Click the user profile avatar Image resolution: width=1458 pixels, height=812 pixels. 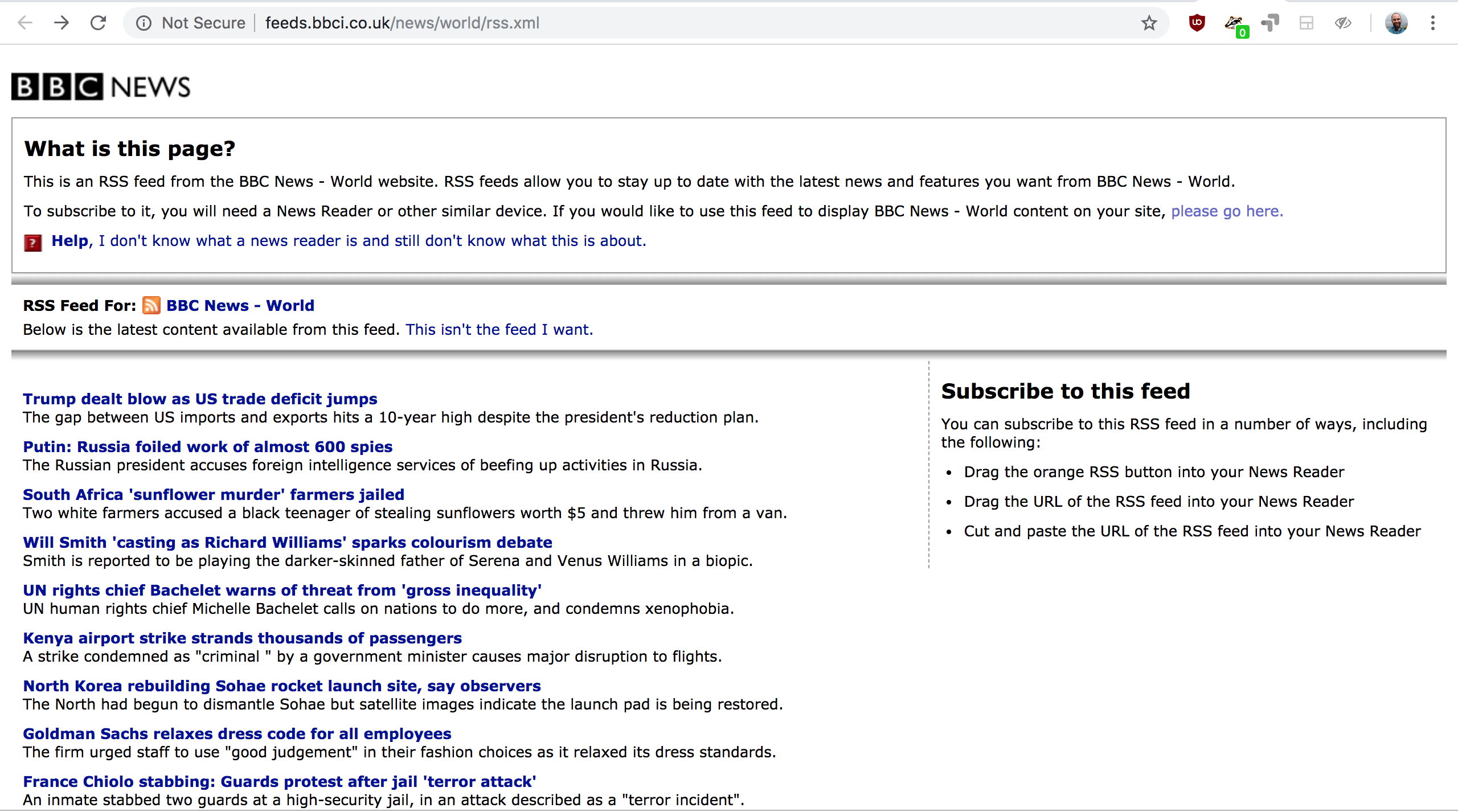pos(1396,23)
